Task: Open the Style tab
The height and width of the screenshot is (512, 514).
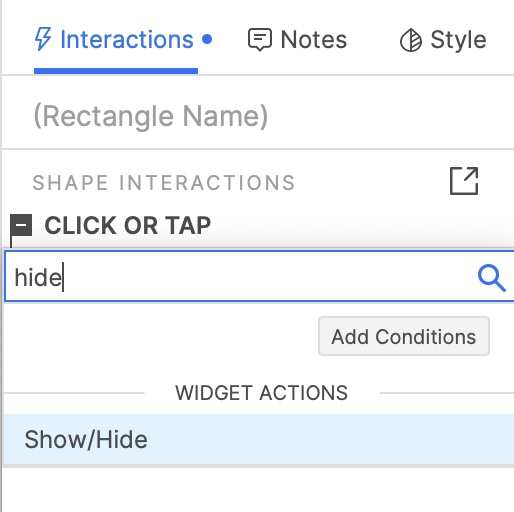Action: [443, 40]
